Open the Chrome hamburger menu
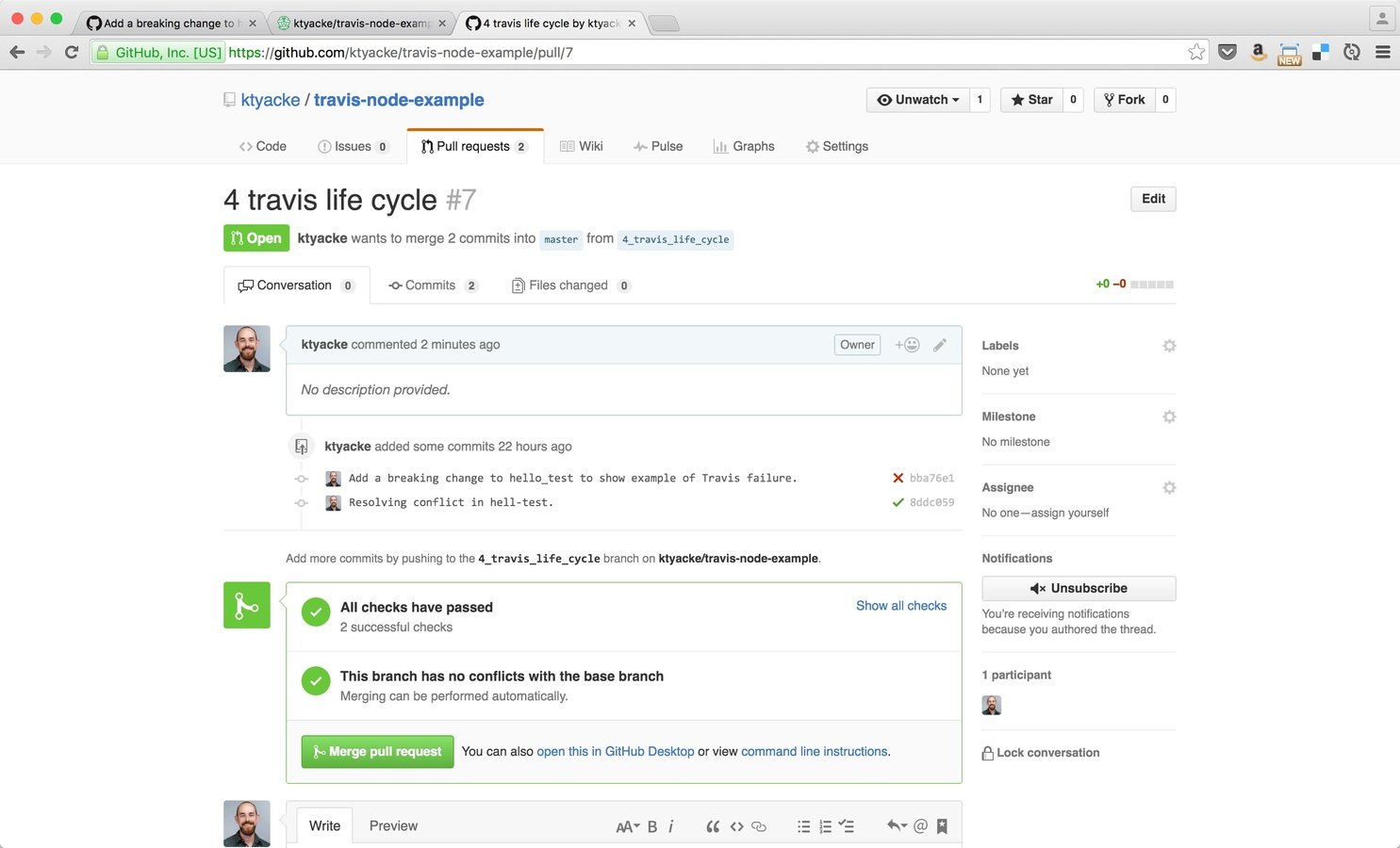 [1383, 52]
